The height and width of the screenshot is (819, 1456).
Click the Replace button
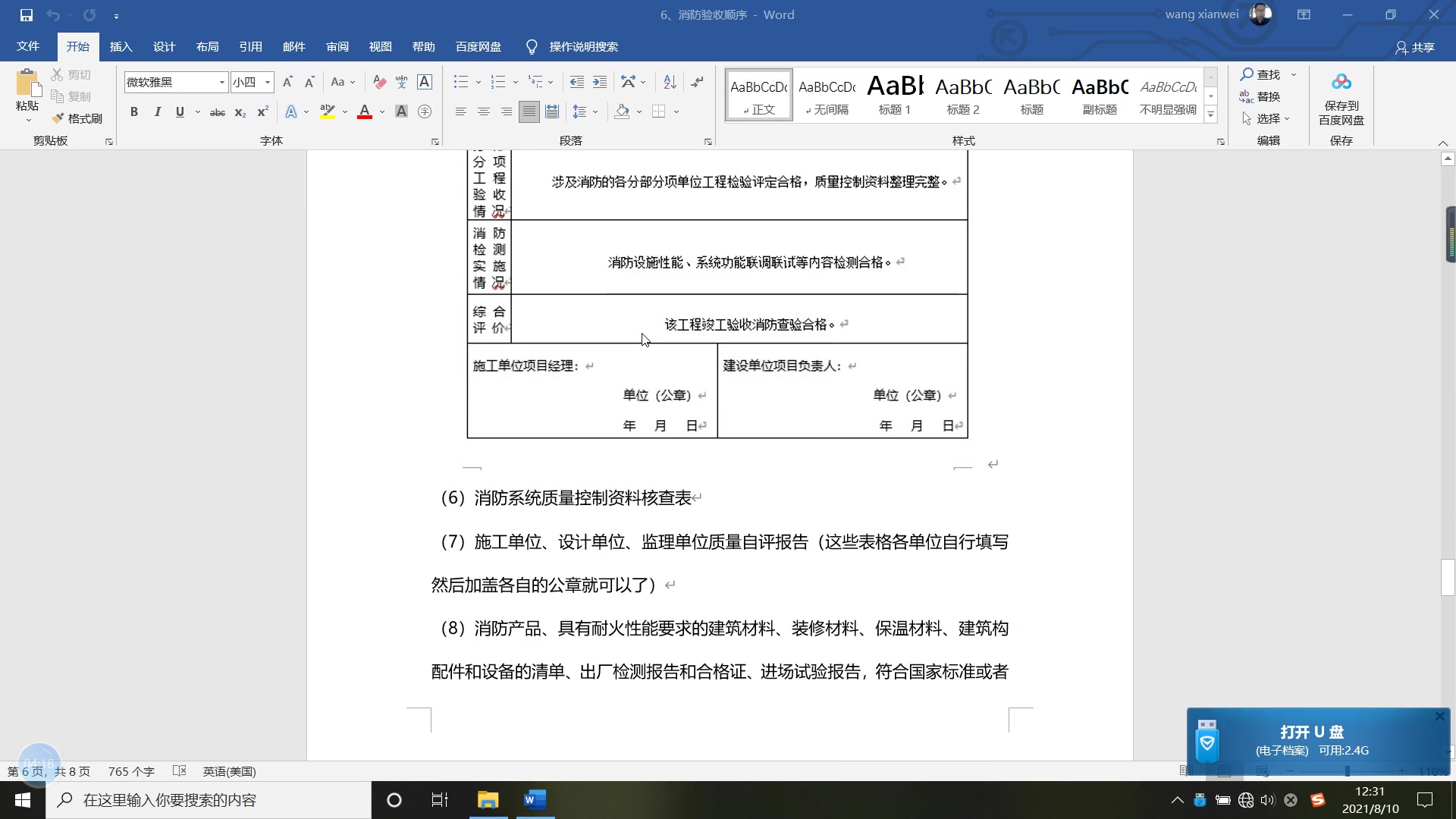click(x=1260, y=96)
